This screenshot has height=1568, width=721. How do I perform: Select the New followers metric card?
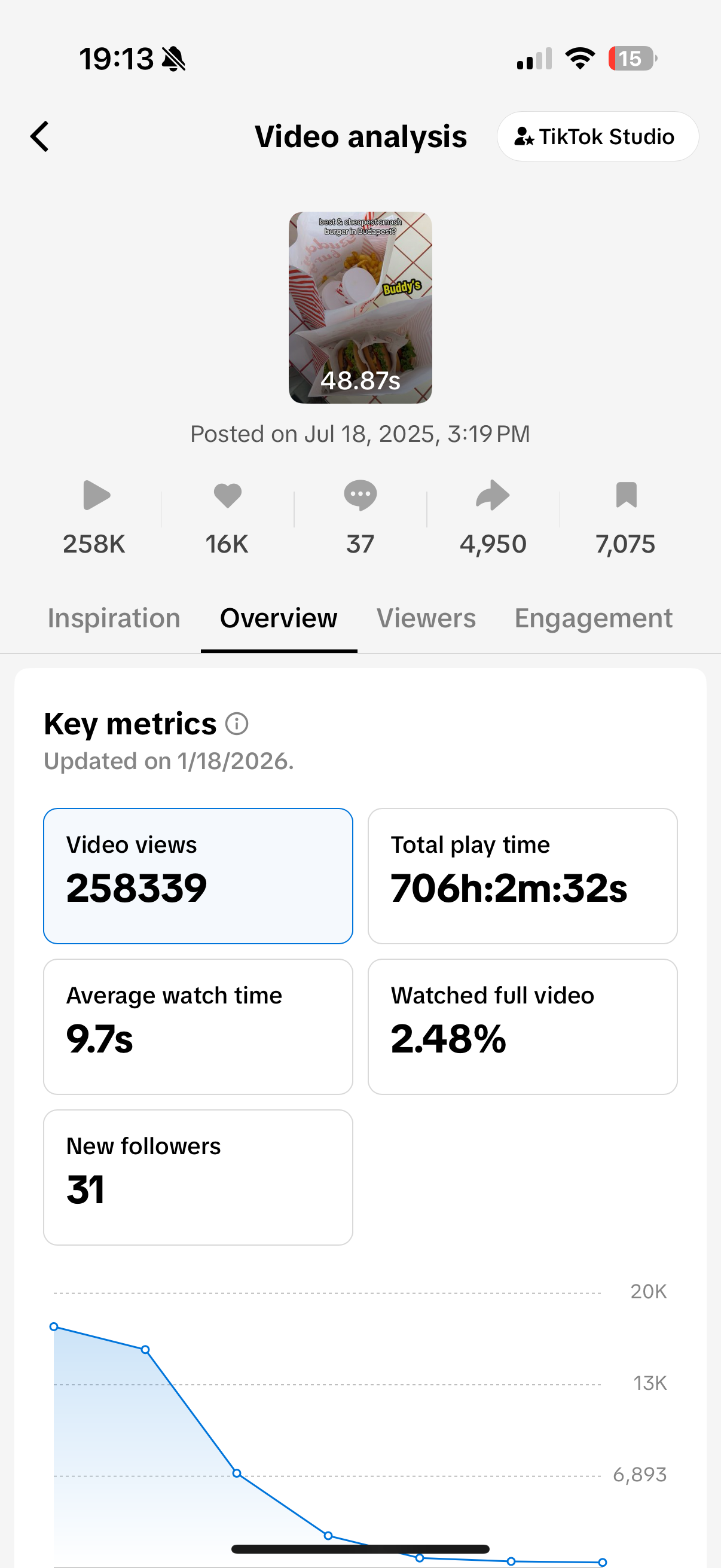[198, 1177]
